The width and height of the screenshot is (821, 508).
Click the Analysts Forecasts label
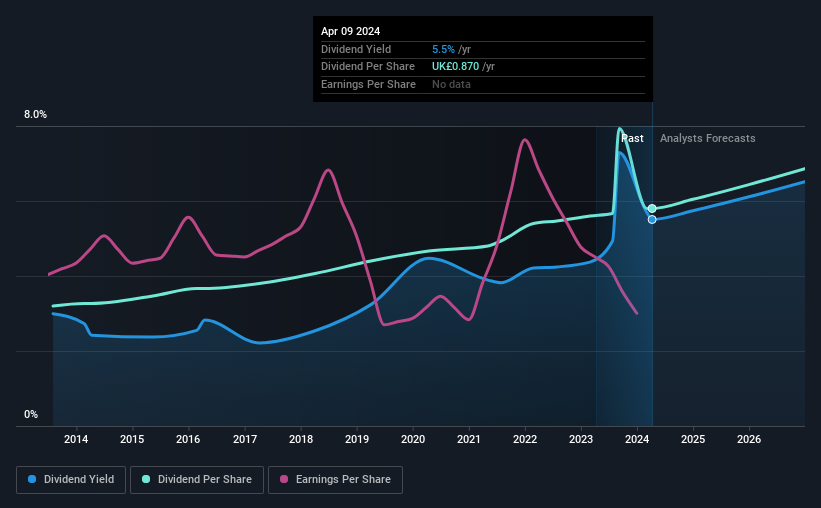(707, 138)
